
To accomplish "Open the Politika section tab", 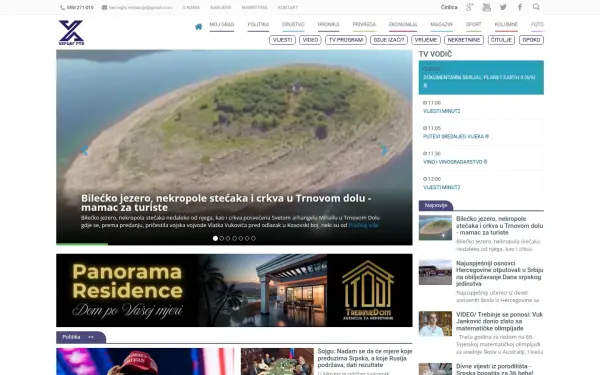I will [81, 337].
